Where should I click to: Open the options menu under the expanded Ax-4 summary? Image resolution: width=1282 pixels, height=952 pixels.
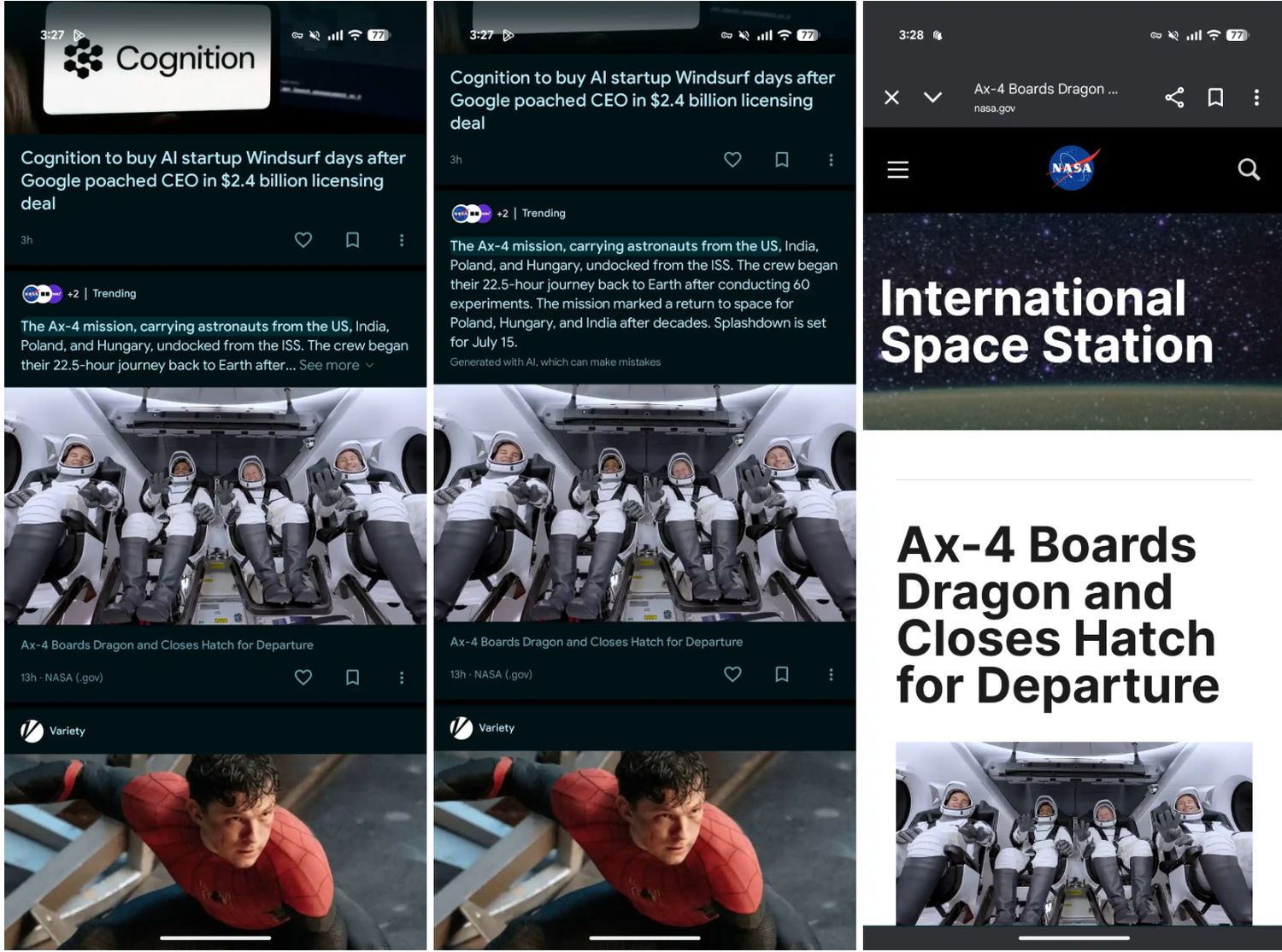[x=830, y=674]
